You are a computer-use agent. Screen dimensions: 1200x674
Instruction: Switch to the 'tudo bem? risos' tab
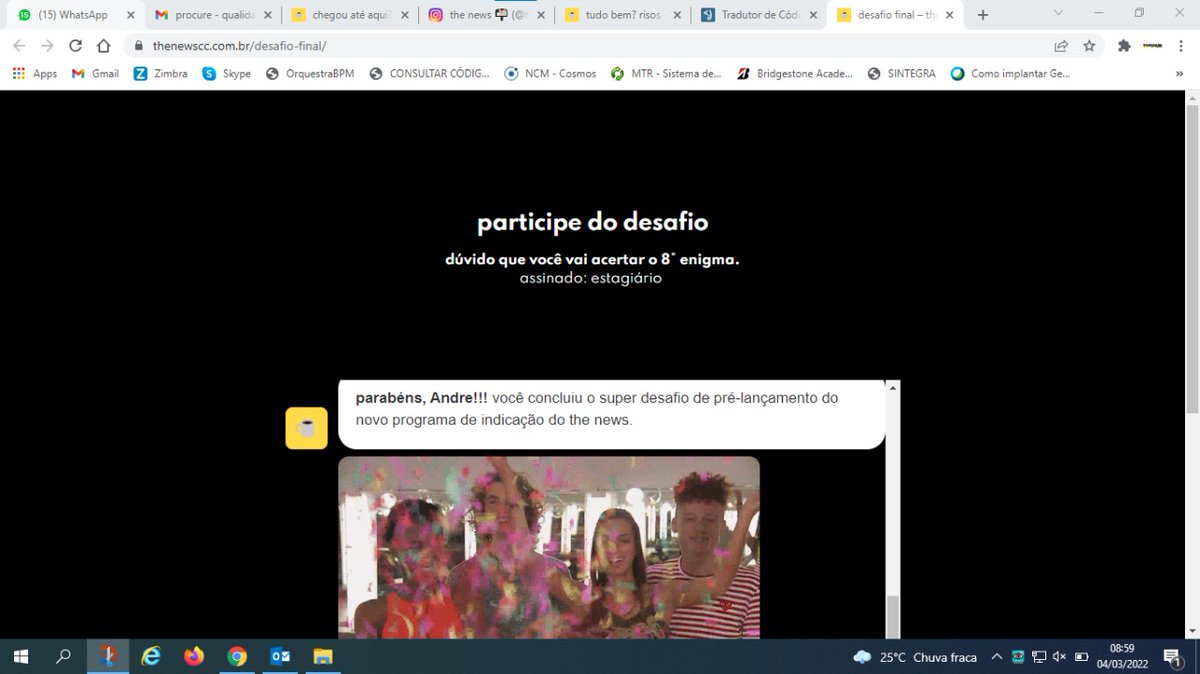[622, 15]
